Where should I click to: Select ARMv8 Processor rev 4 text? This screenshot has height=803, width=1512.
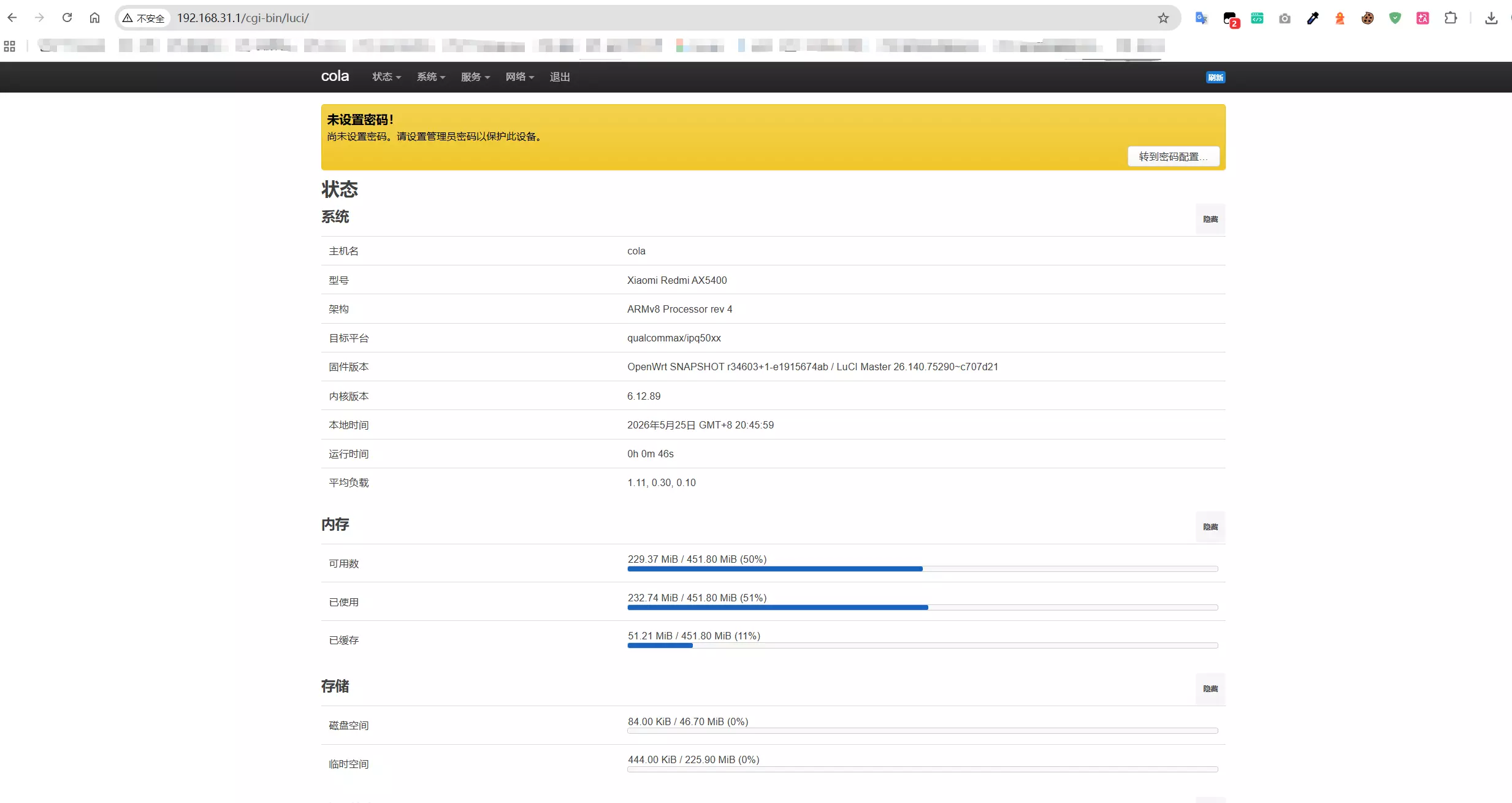pyautogui.click(x=679, y=309)
